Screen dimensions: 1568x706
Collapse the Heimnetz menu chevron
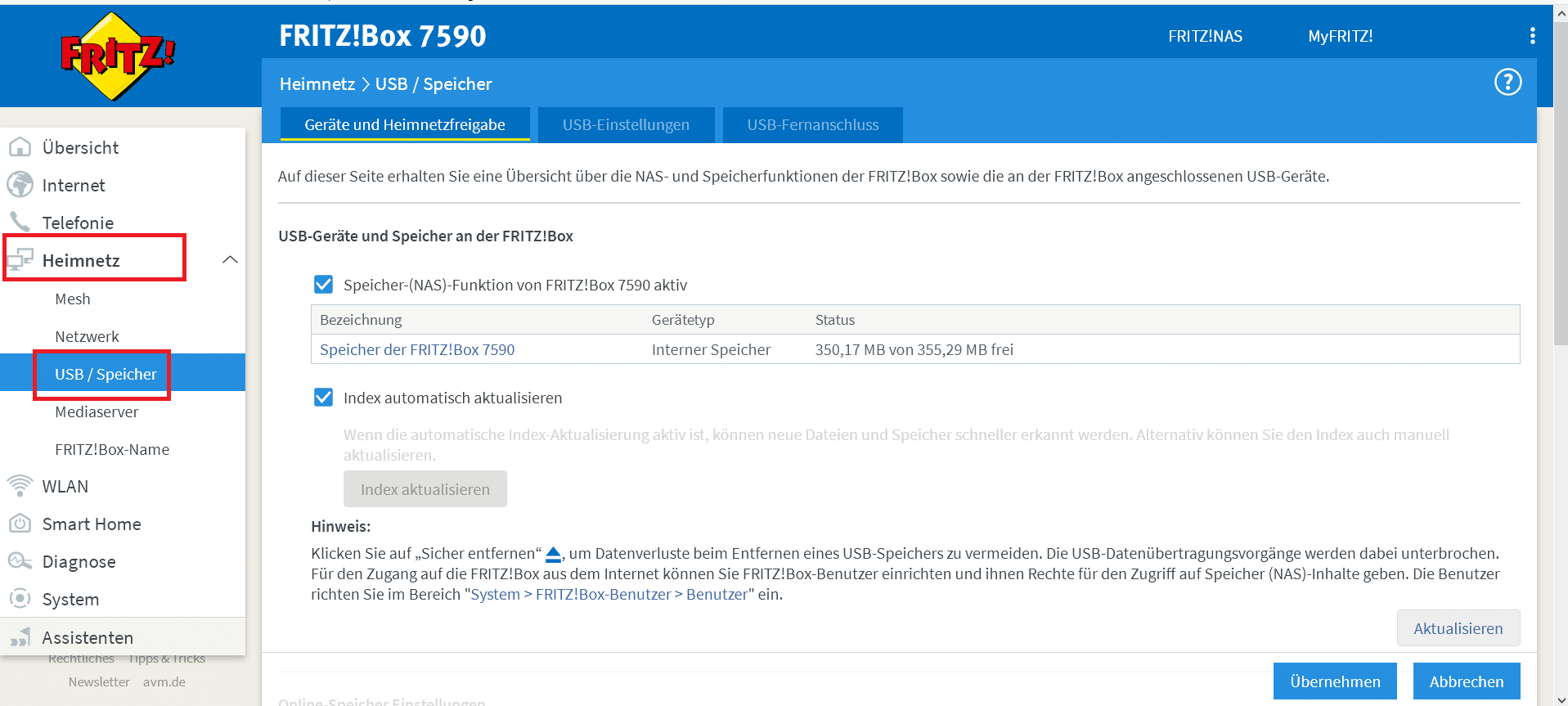tap(230, 260)
